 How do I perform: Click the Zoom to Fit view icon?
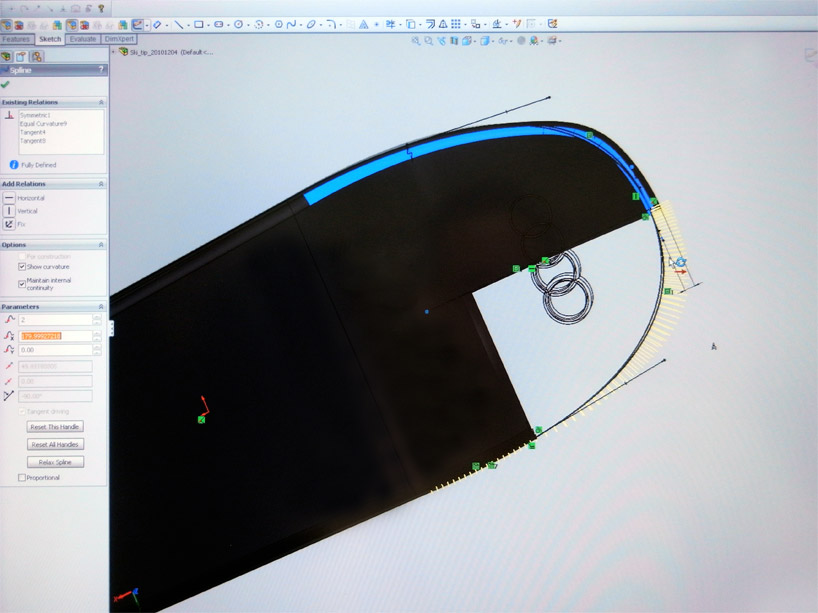[417, 41]
